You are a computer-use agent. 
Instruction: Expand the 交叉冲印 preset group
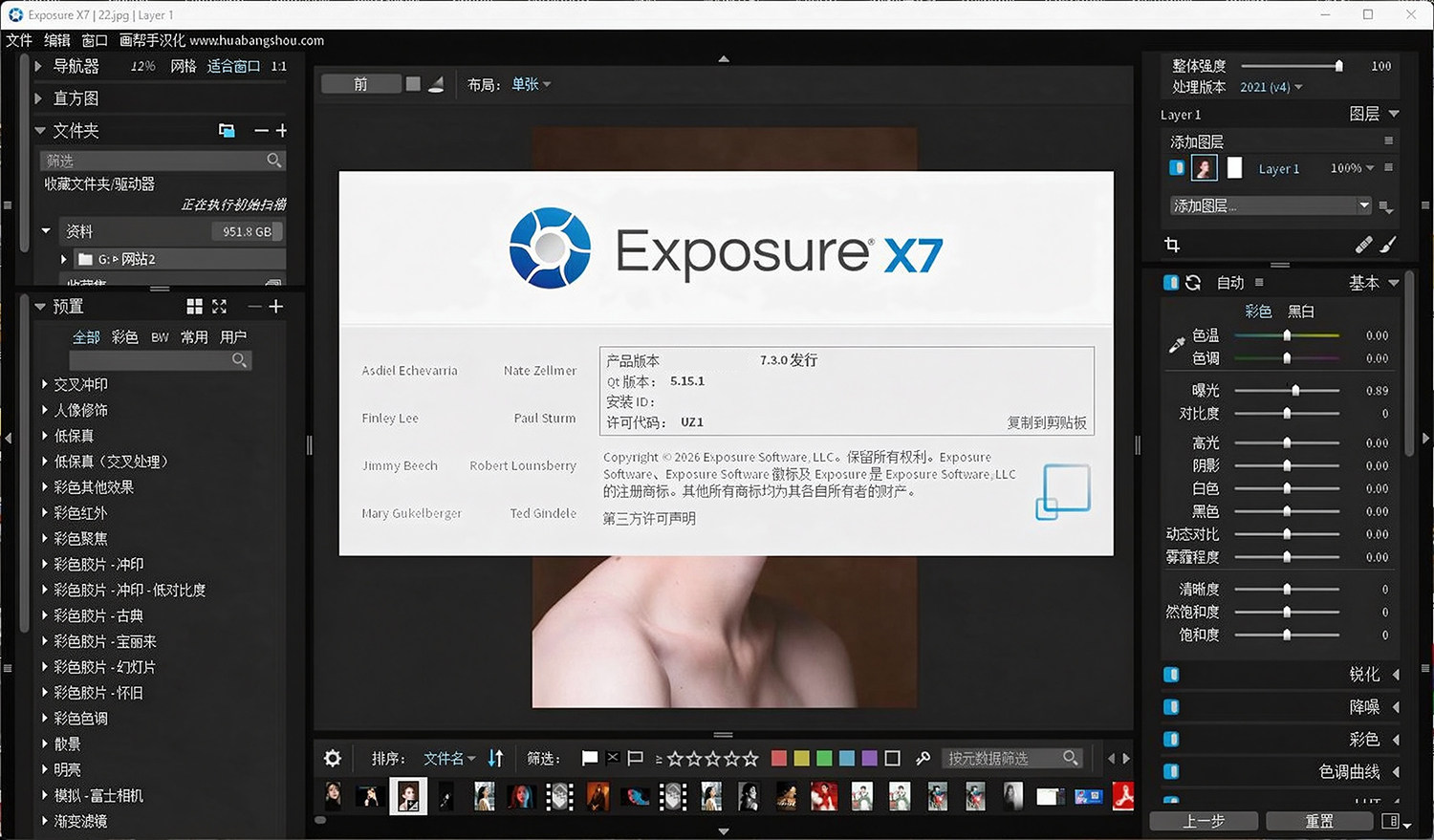(x=44, y=384)
